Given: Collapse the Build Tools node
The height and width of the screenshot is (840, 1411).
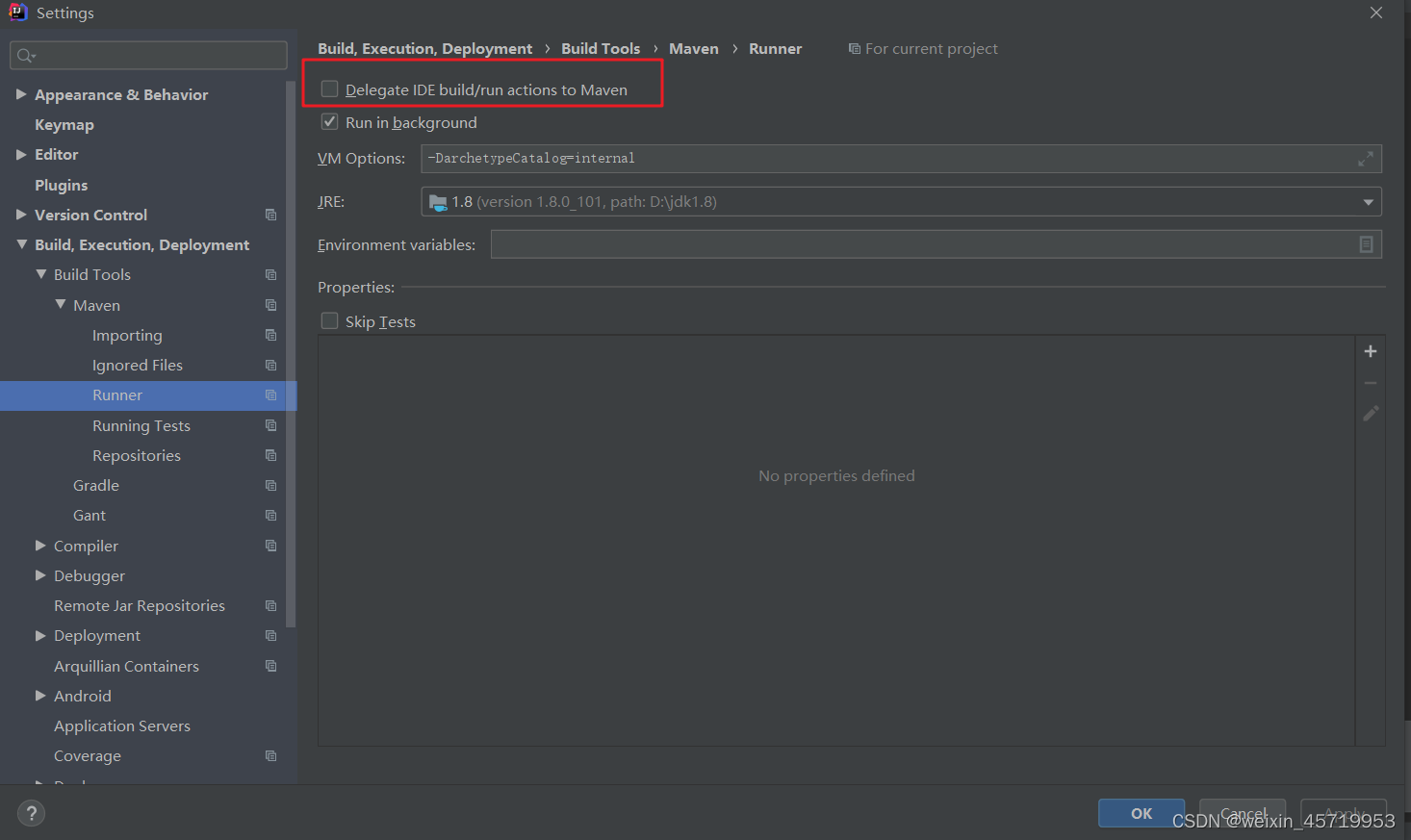Looking at the screenshot, I should (40, 274).
